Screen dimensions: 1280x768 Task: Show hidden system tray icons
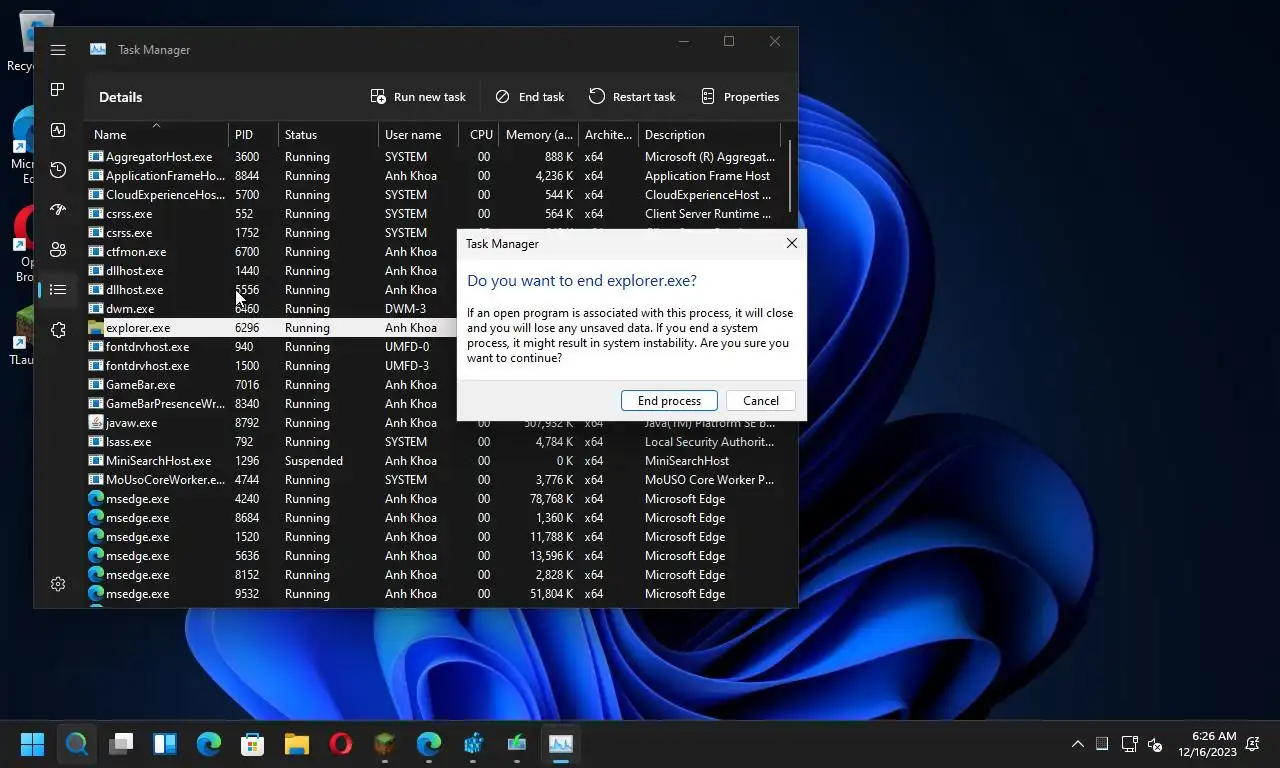point(1077,744)
